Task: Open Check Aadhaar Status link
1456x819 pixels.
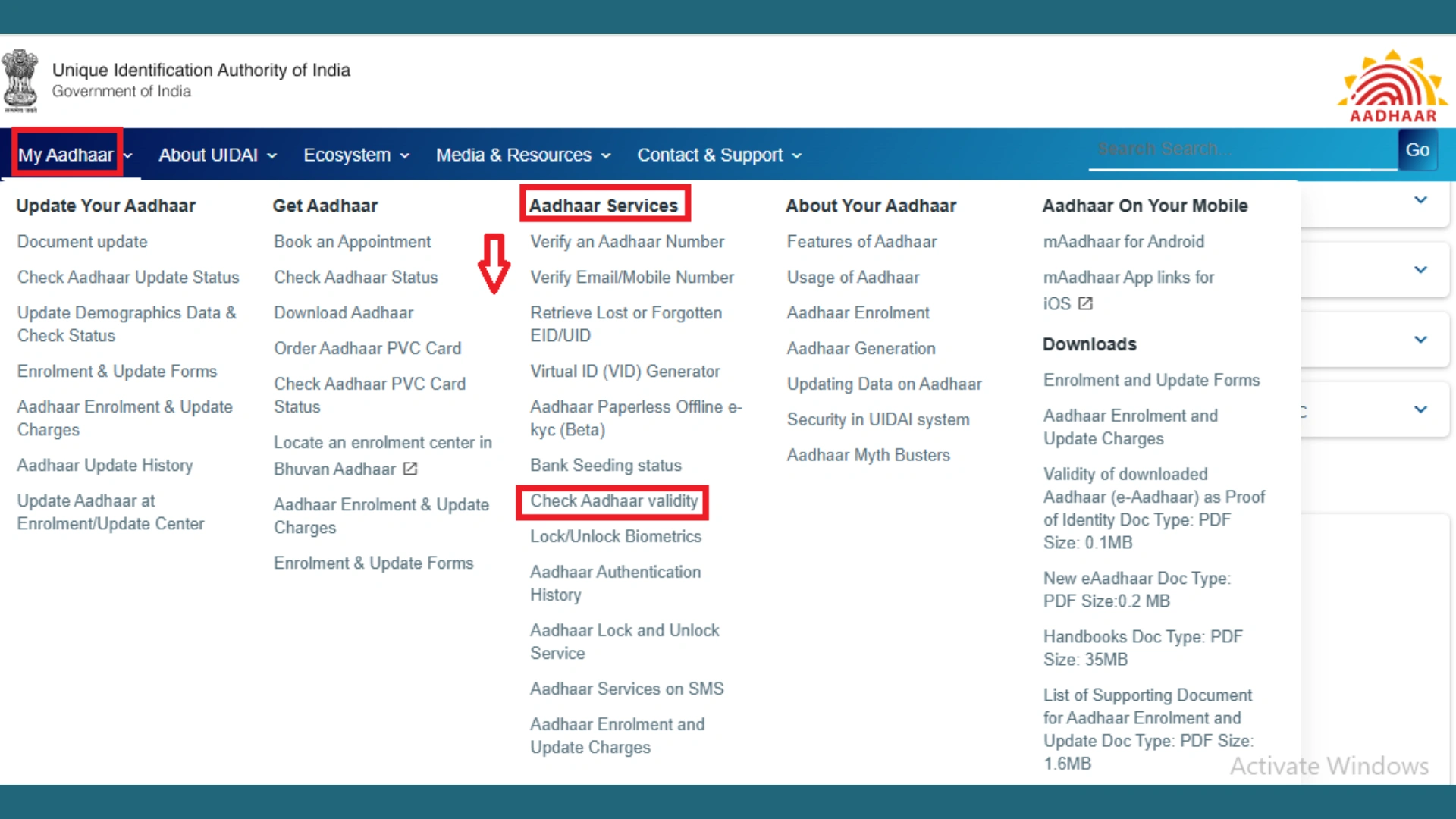Action: point(356,278)
